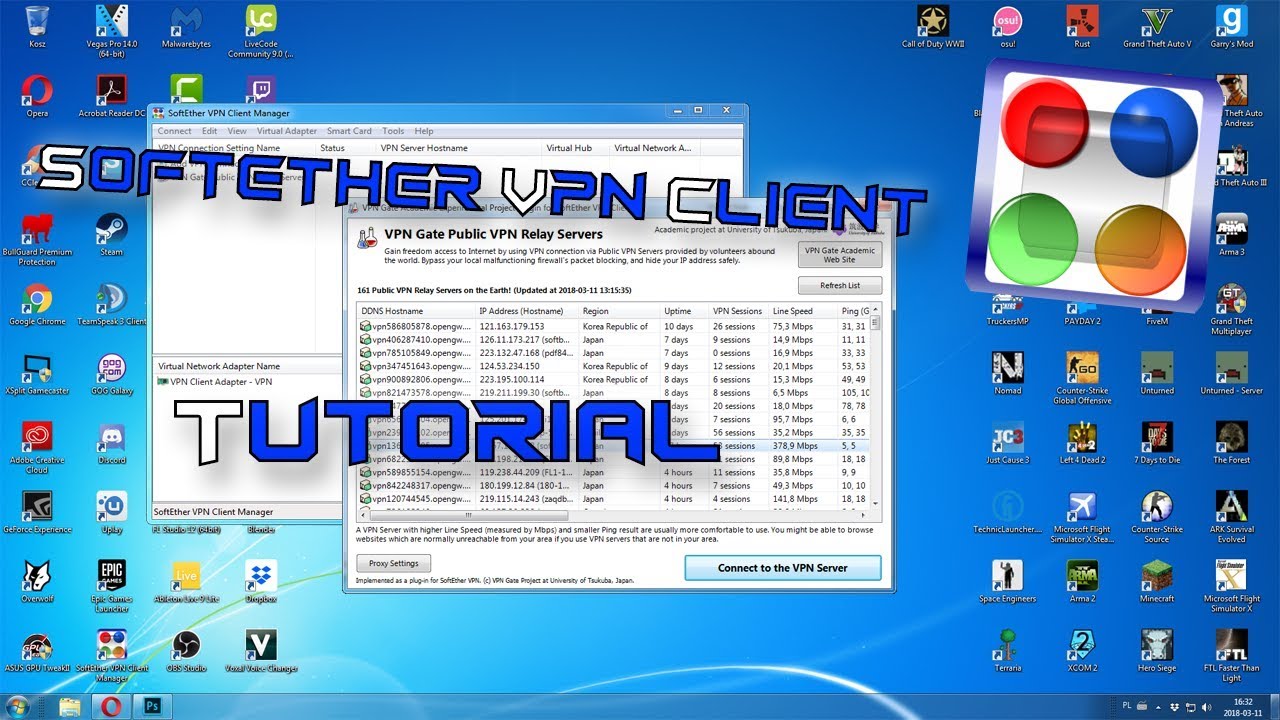Select server row with 378,9 Mbps speed

point(614,446)
